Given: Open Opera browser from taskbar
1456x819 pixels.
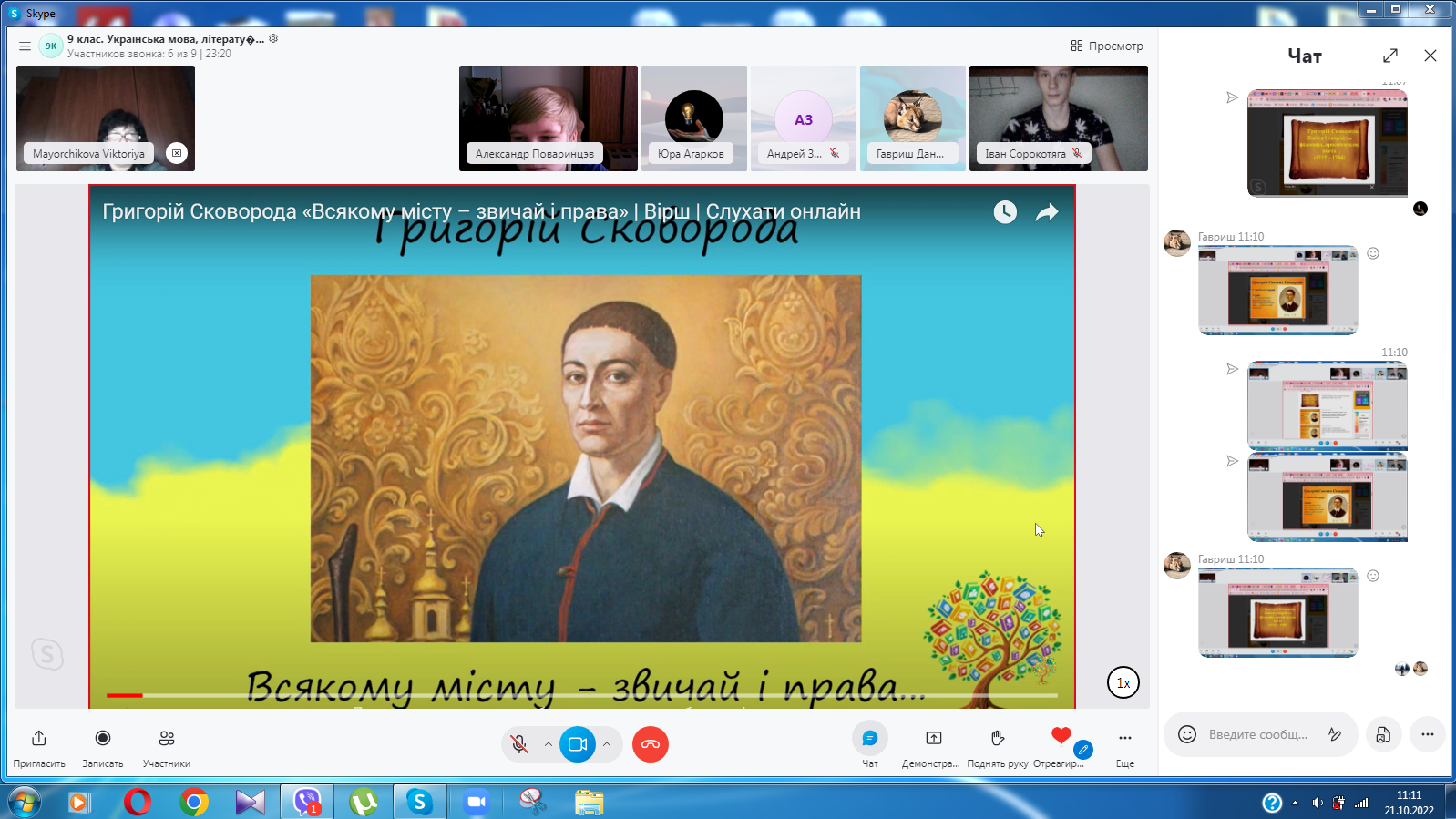Looking at the screenshot, I should pyautogui.click(x=138, y=802).
